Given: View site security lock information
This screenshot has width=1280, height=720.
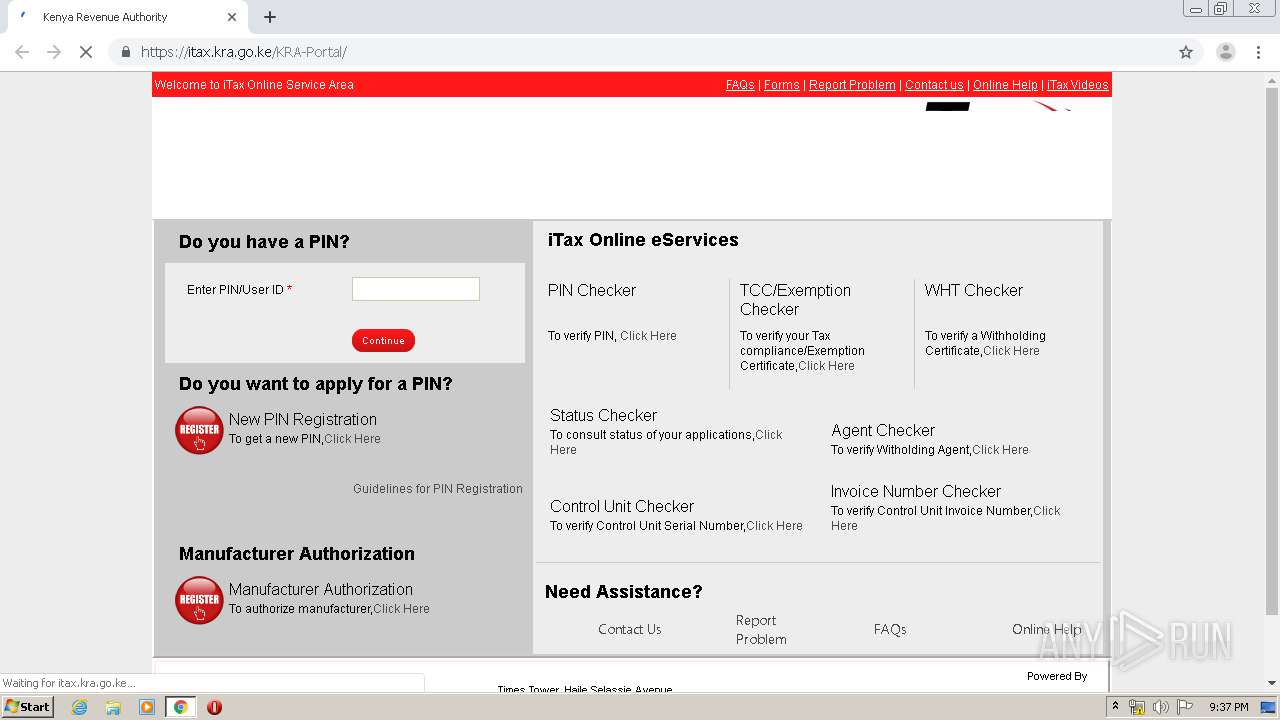Looking at the screenshot, I should pos(125,52).
